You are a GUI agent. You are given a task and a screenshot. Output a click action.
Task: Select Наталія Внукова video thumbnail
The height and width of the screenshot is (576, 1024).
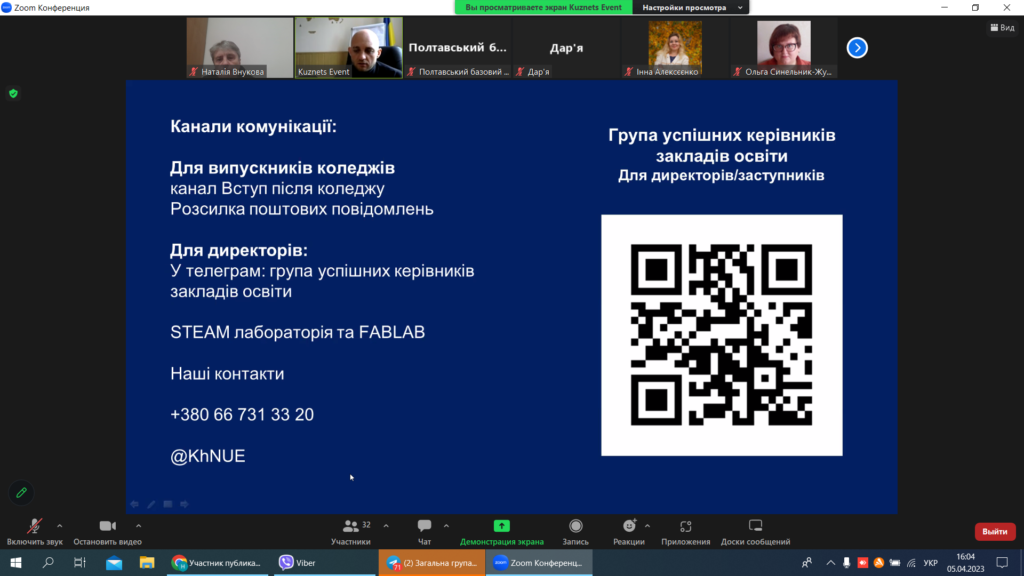tap(240, 48)
